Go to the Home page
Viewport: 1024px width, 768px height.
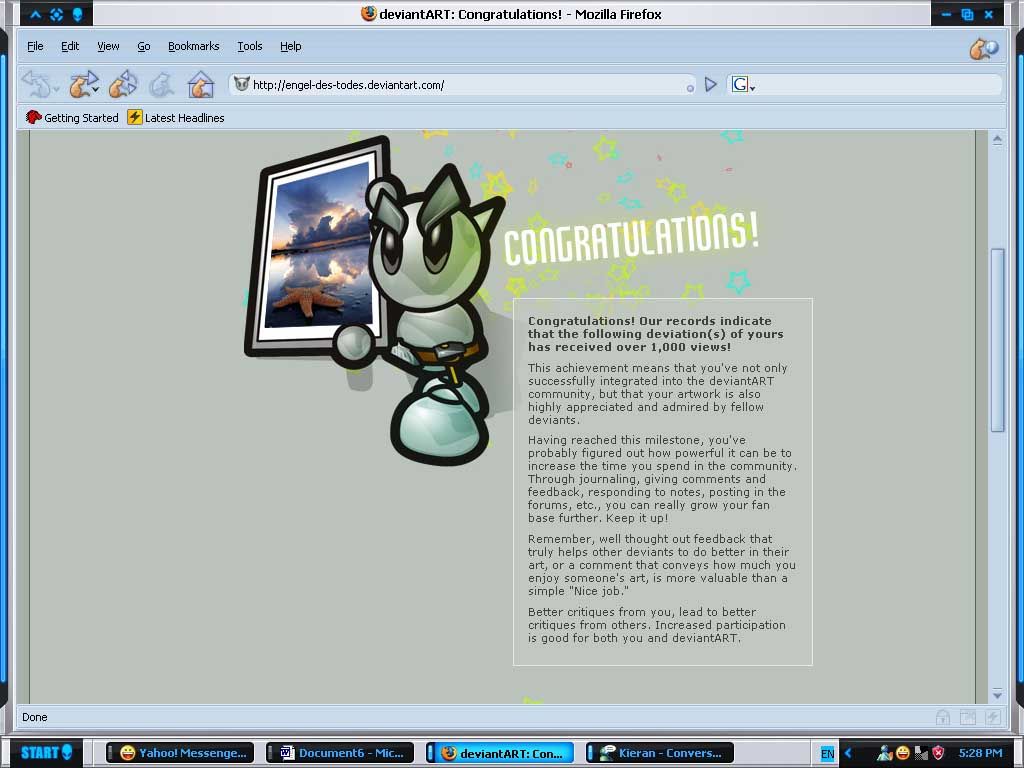tap(200, 84)
